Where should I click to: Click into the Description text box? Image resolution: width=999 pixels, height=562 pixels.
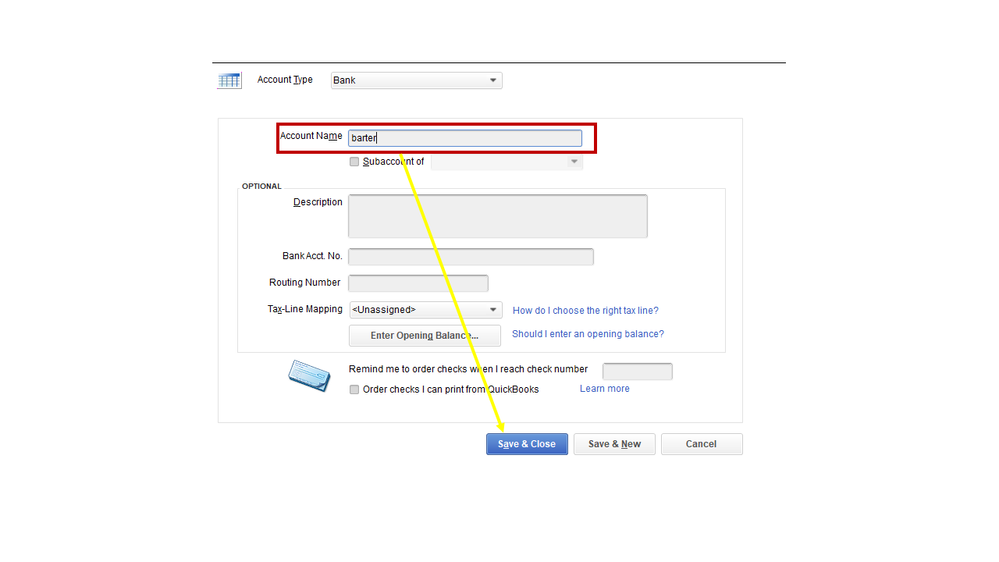click(498, 216)
